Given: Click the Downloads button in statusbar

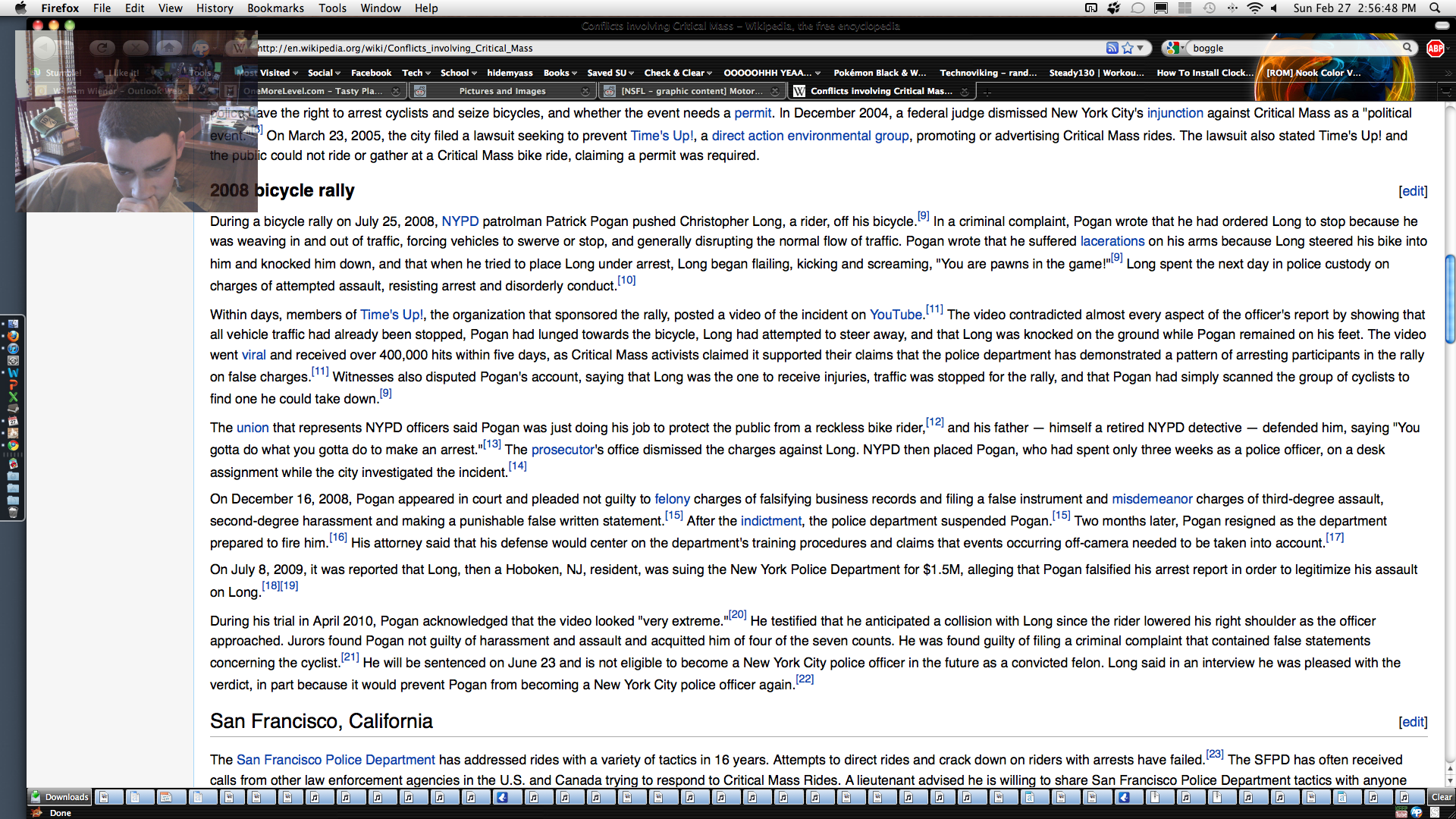Looking at the screenshot, I should (x=60, y=797).
